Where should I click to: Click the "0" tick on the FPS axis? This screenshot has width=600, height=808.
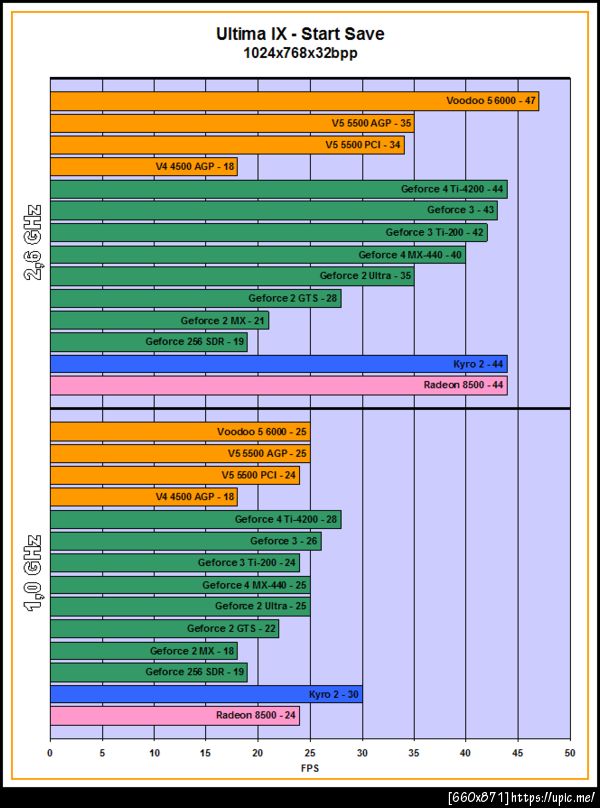[50, 752]
